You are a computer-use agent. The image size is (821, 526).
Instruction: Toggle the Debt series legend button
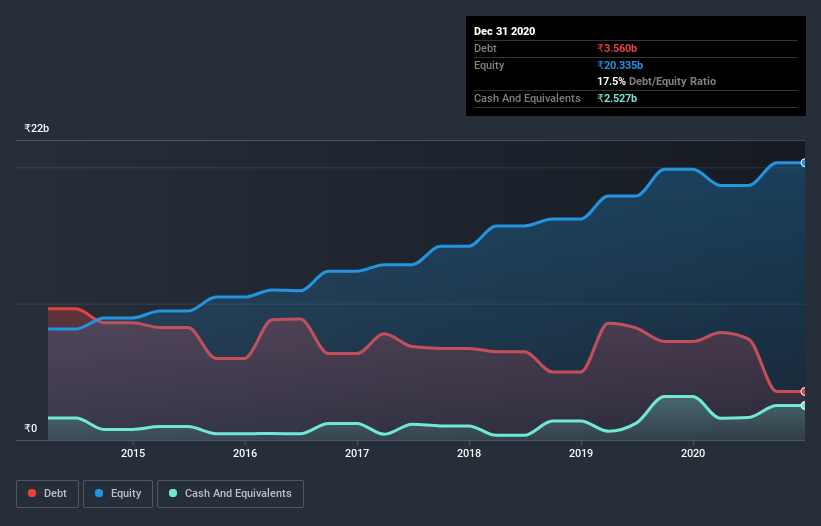point(47,494)
